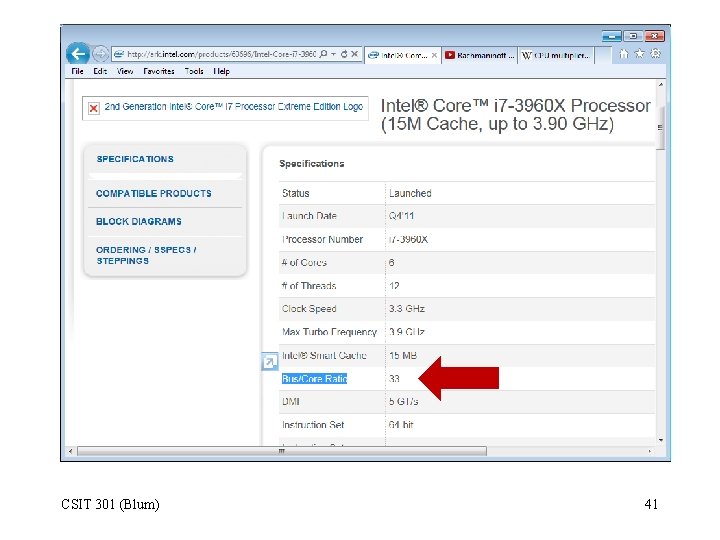
Task: Switch to the YouTube browser tab
Action: pyautogui.click(x=479, y=55)
